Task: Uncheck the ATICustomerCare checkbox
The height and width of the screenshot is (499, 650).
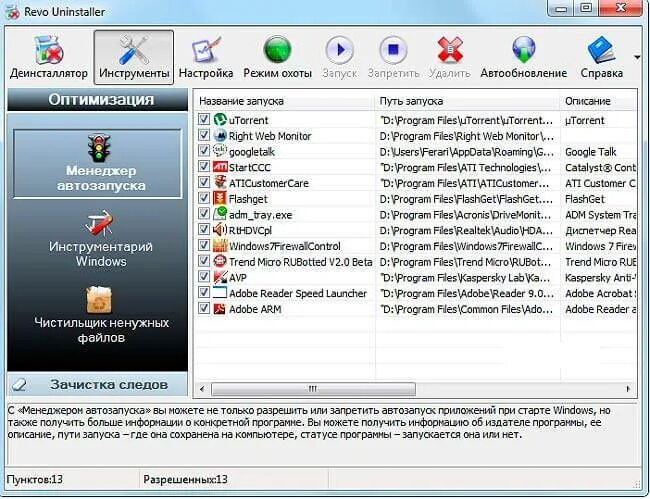Action: click(x=204, y=182)
